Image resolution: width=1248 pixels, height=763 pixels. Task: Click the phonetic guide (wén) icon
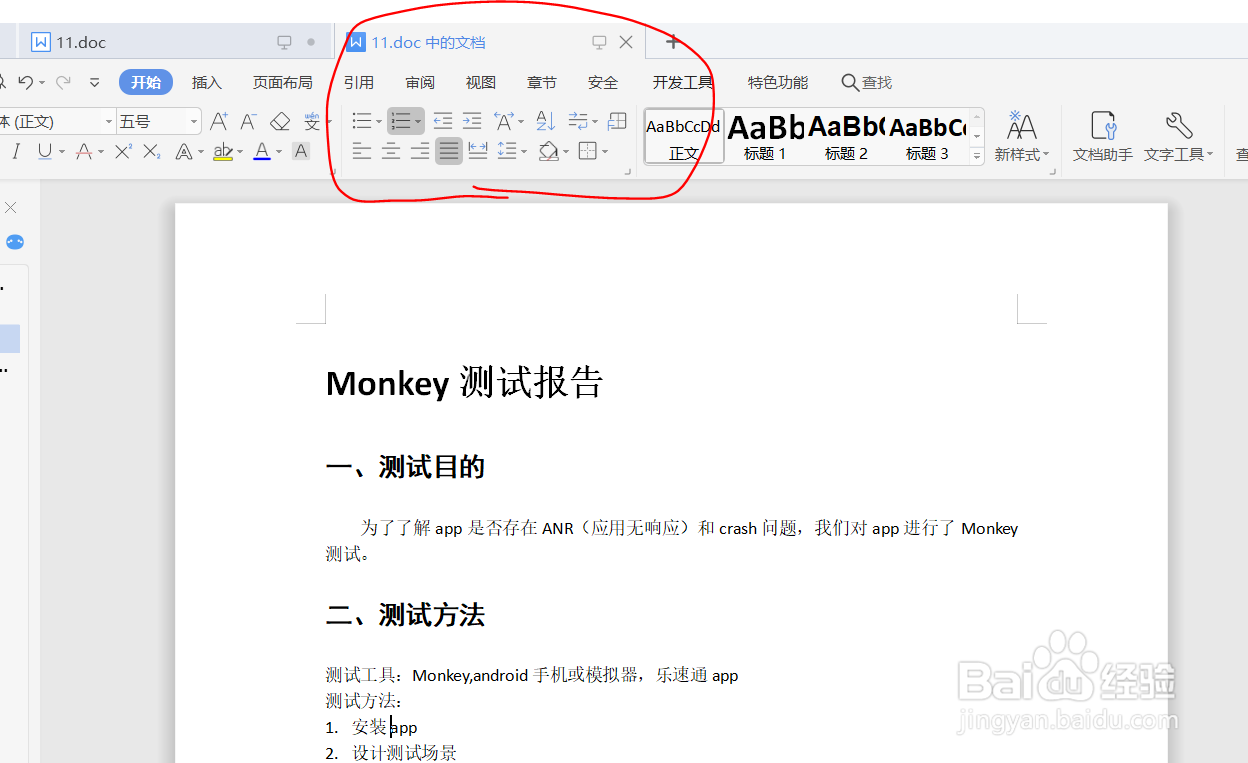click(x=312, y=121)
